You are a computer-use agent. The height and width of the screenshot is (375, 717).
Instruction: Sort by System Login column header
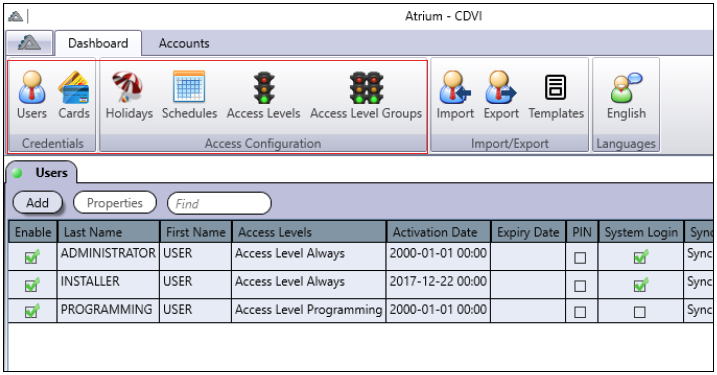click(641, 232)
